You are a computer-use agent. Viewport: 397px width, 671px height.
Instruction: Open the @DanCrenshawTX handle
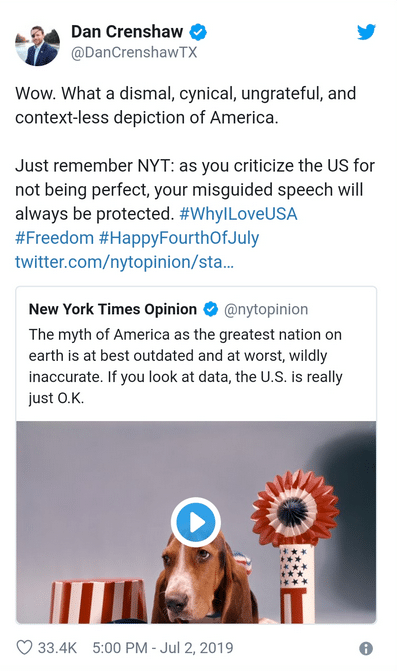click(134, 53)
